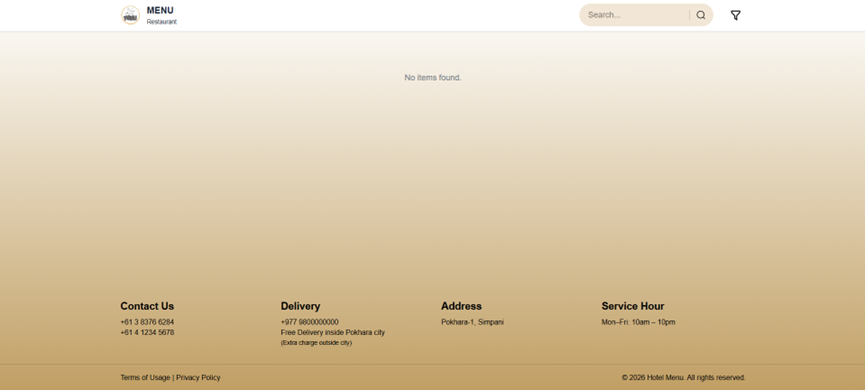Click Mon–Fri: 10am – 10pm hours text

point(638,322)
